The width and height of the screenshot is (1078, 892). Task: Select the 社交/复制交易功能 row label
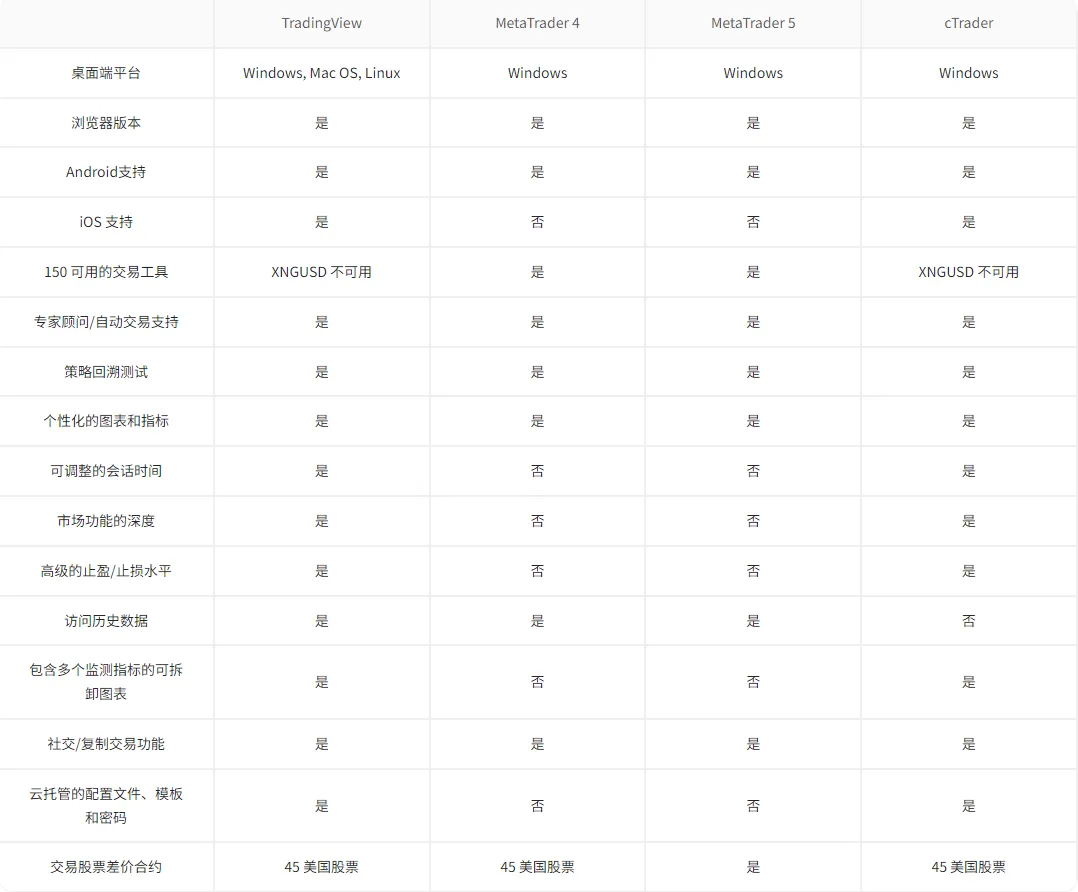[x=106, y=743]
